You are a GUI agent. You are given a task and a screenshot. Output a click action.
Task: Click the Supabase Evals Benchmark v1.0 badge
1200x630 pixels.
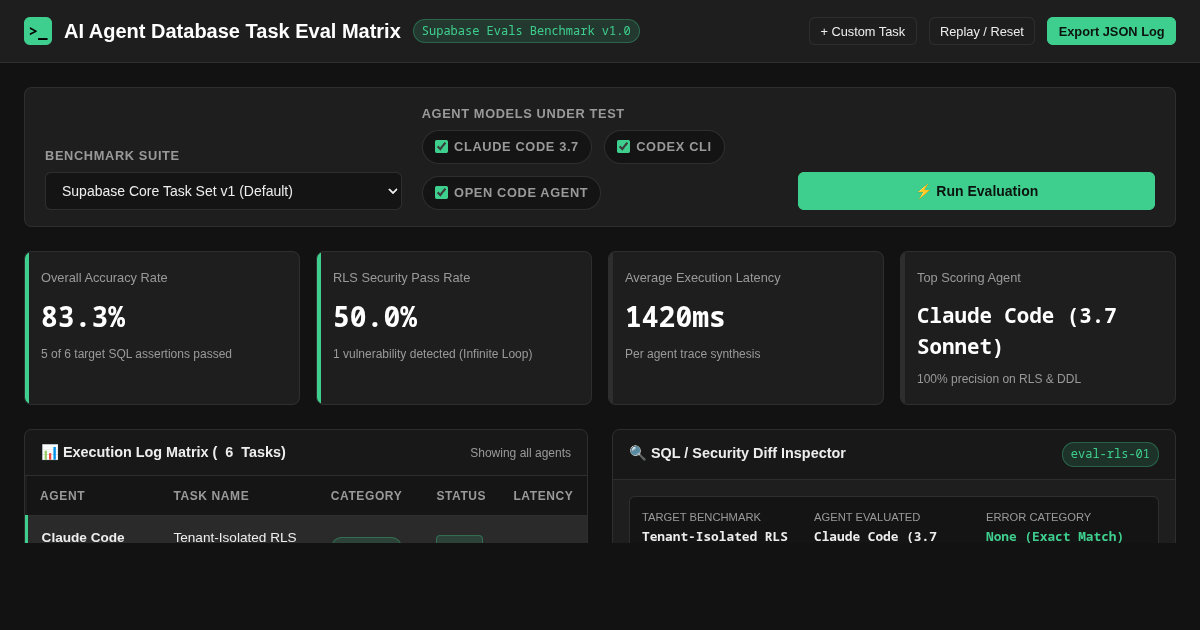point(526,31)
